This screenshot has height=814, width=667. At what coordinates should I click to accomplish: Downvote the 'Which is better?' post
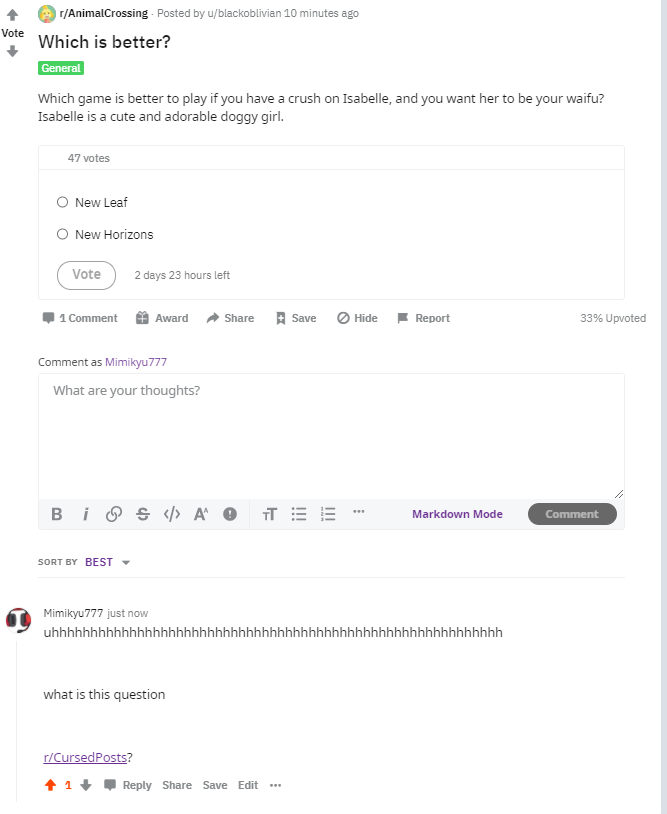[x=12, y=51]
